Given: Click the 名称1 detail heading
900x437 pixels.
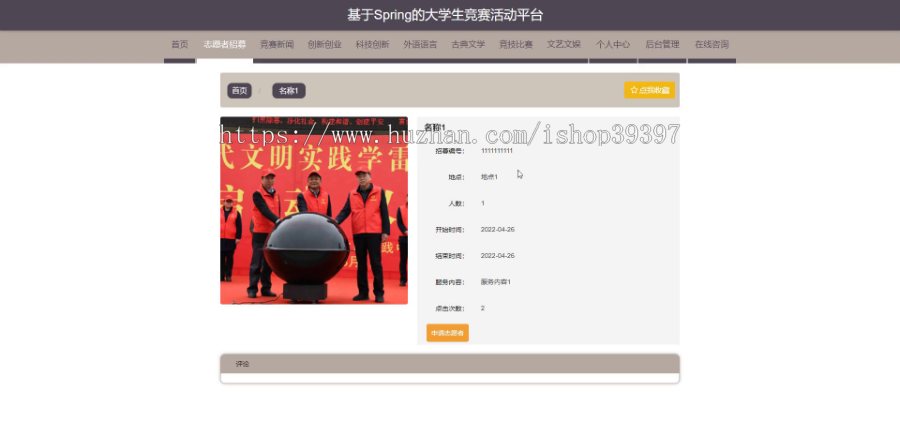Looking at the screenshot, I should tap(435, 127).
